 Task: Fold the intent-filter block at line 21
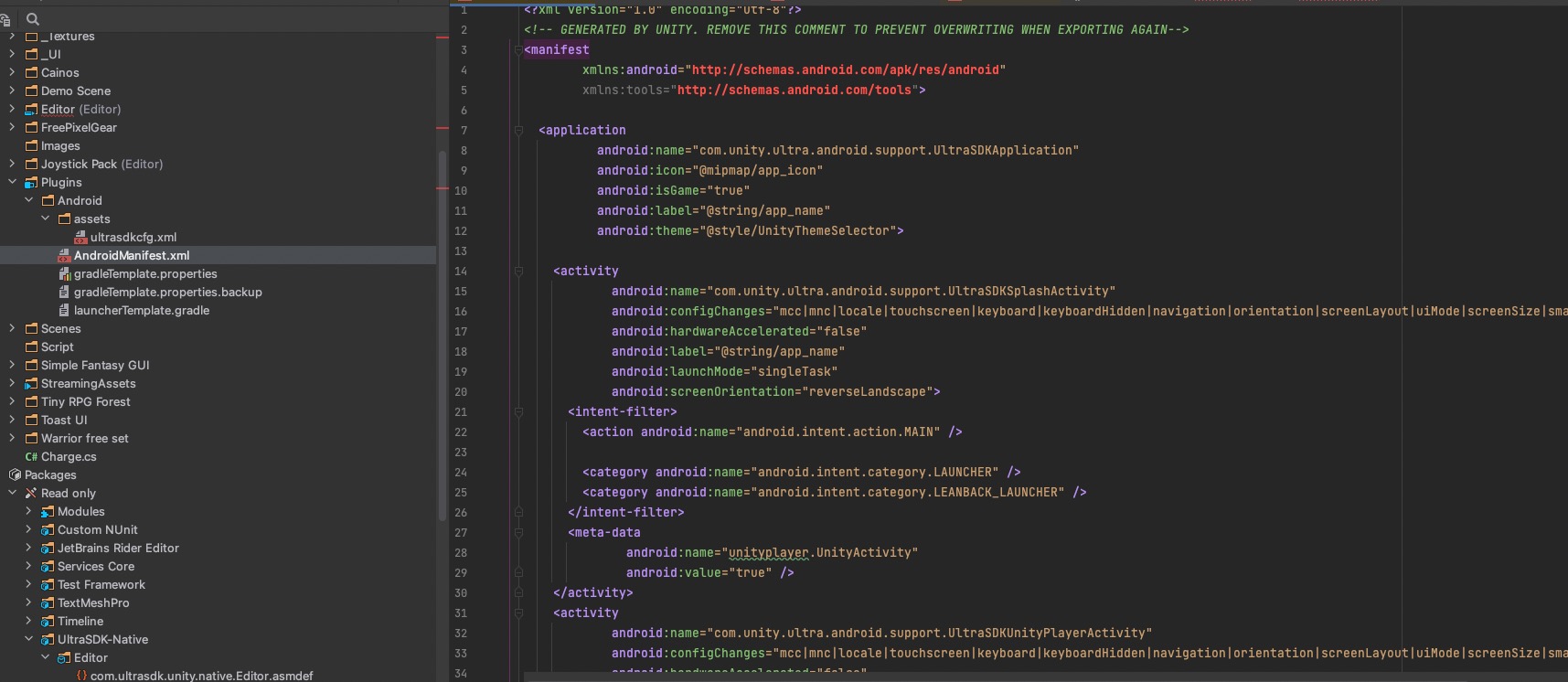point(518,412)
